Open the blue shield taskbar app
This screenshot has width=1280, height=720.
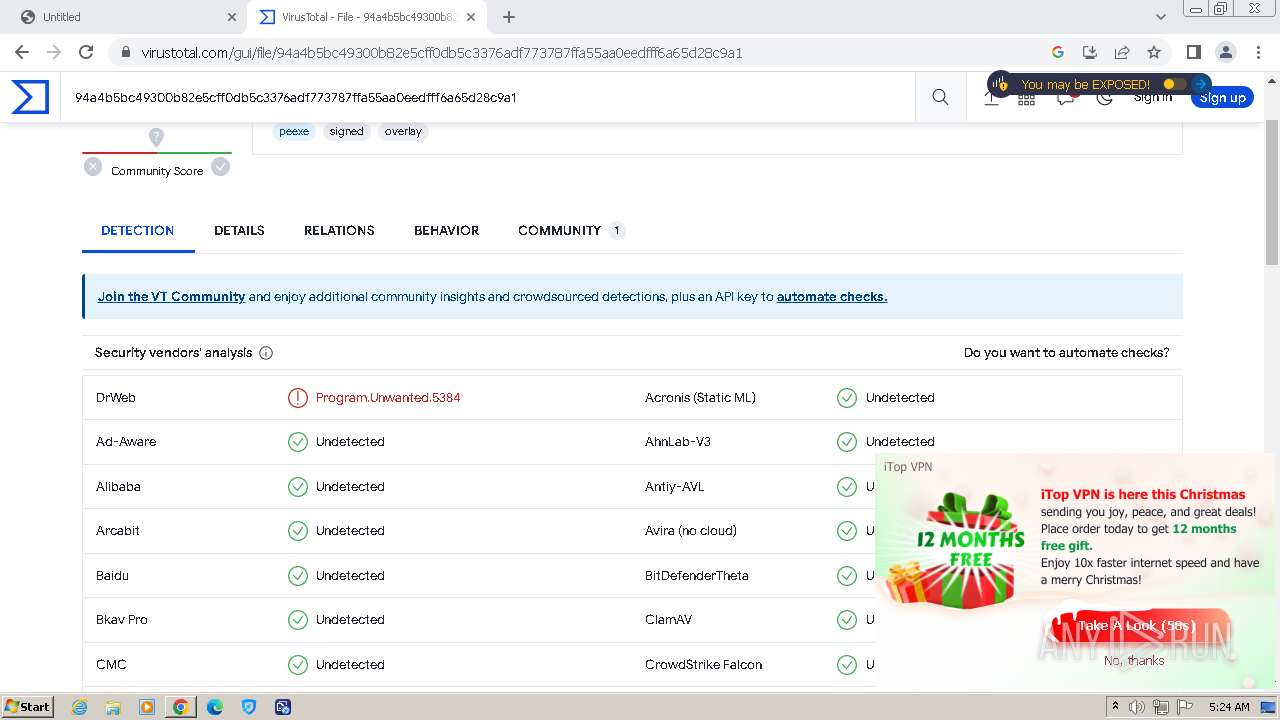pos(249,707)
